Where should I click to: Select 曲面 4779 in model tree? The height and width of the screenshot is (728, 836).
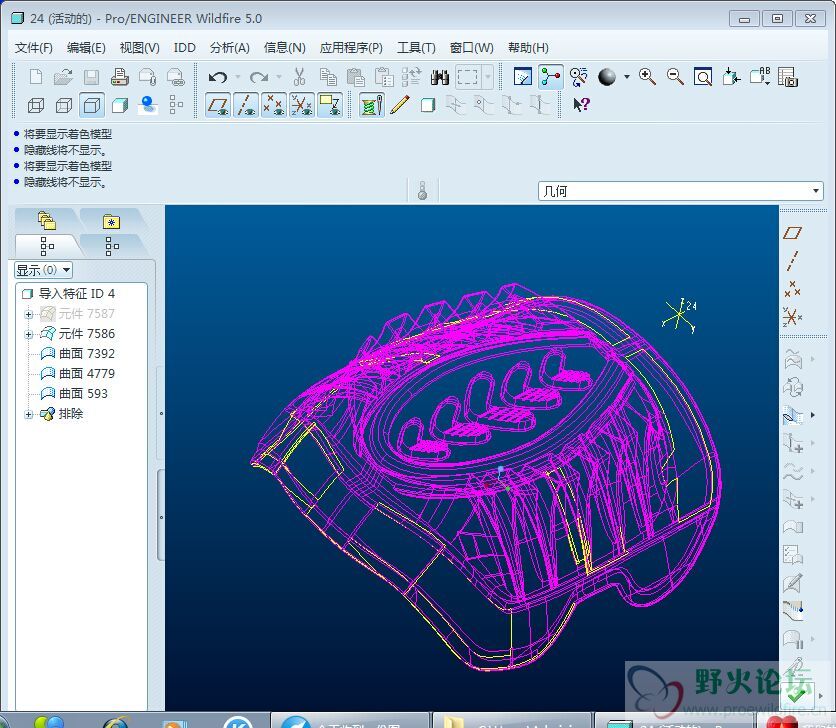point(86,373)
